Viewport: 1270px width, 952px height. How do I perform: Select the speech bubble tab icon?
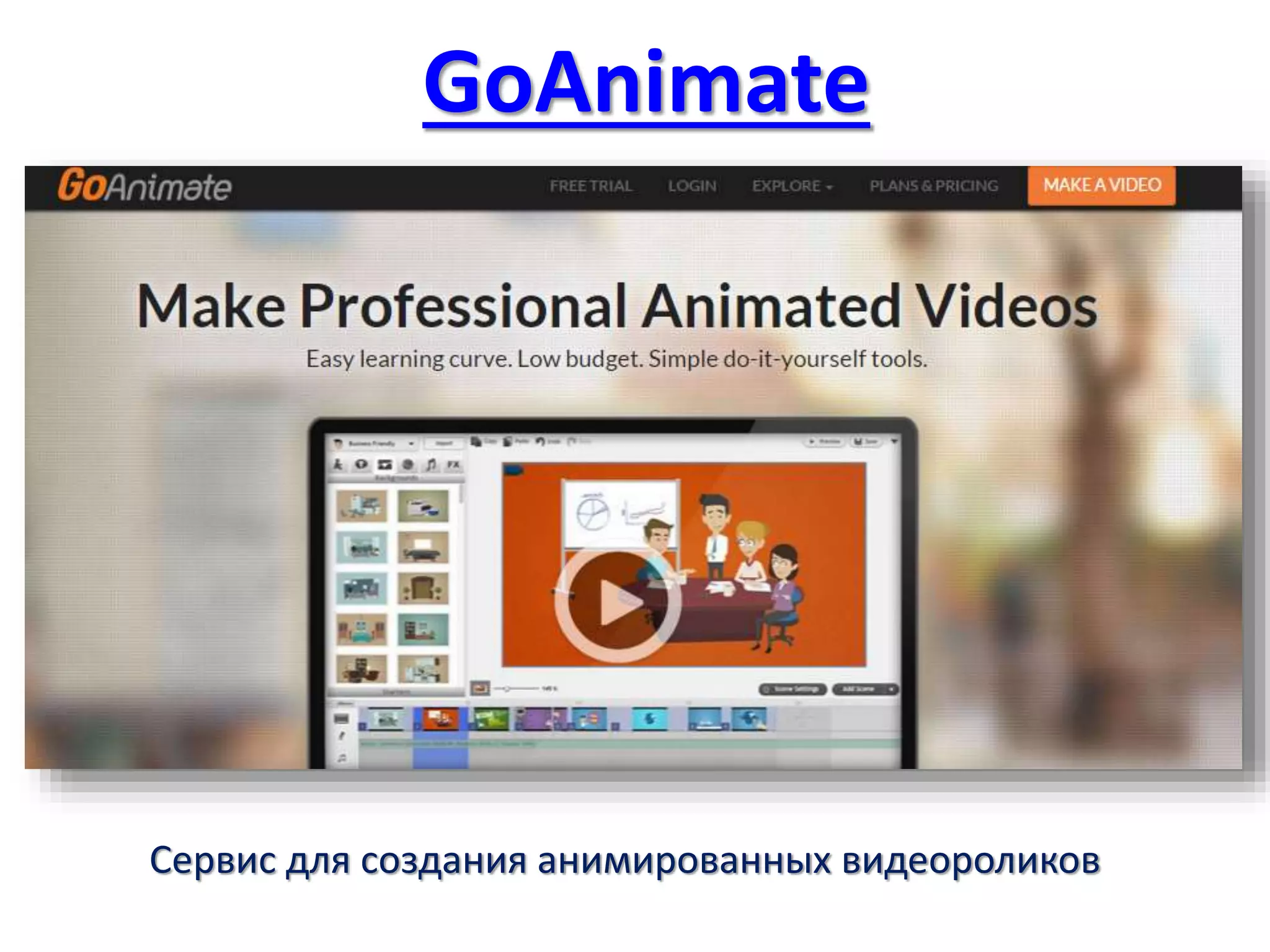pyautogui.click(x=361, y=464)
